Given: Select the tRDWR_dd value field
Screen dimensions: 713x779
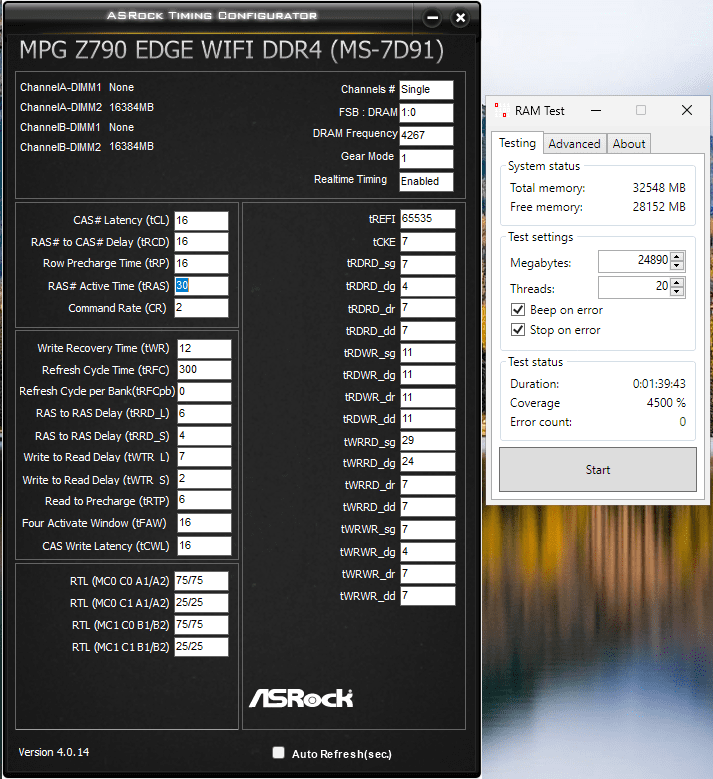Looking at the screenshot, I should [x=427, y=418].
